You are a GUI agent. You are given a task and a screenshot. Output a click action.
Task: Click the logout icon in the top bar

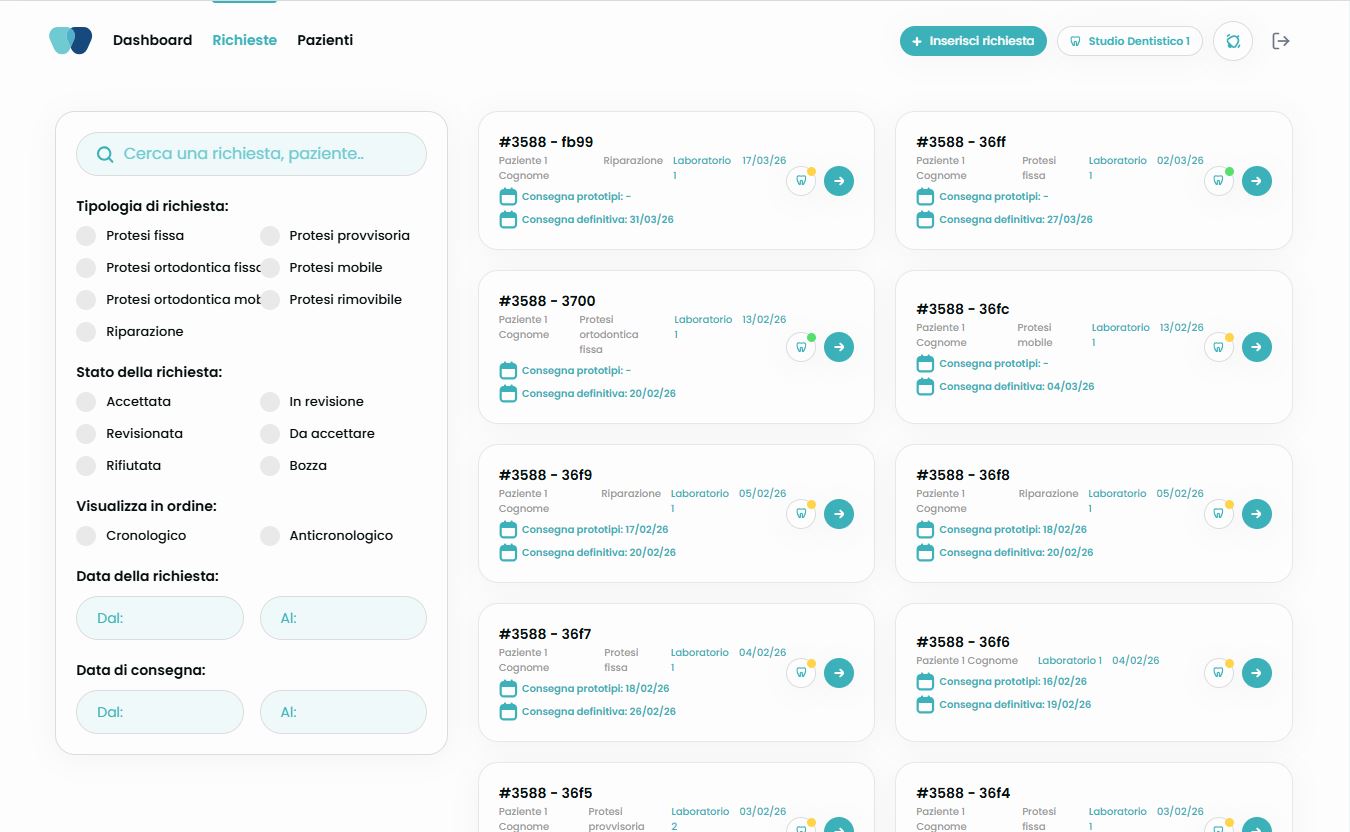[x=1281, y=41]
